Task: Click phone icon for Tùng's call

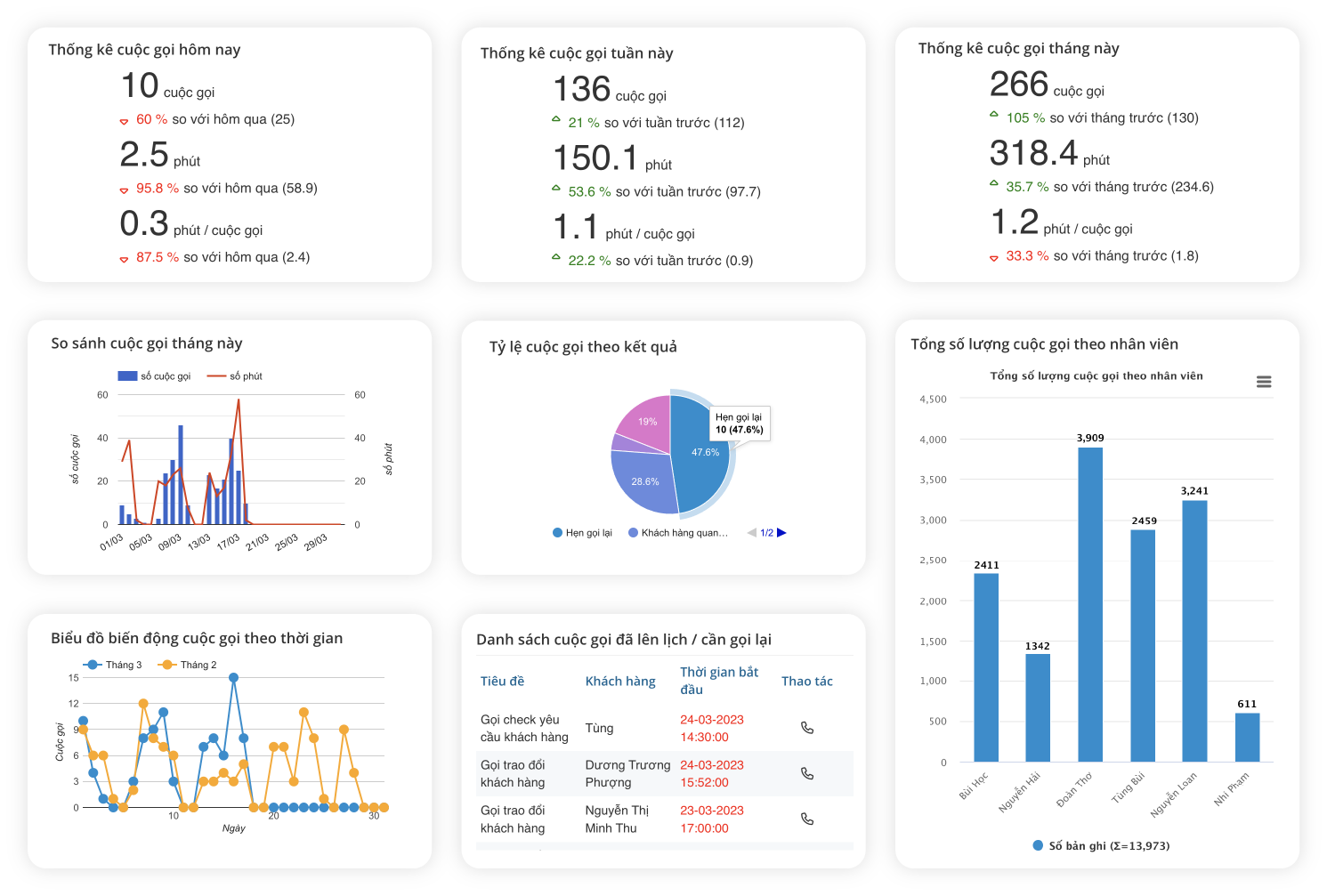Action: [806, 728]
